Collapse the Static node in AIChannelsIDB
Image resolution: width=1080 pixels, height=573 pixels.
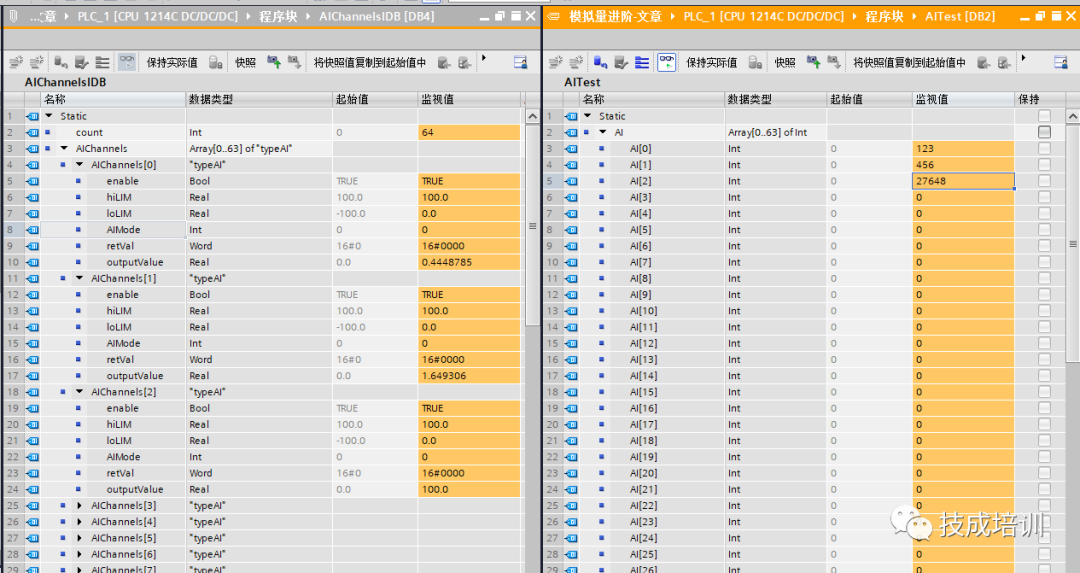click(x=48, y=116)
